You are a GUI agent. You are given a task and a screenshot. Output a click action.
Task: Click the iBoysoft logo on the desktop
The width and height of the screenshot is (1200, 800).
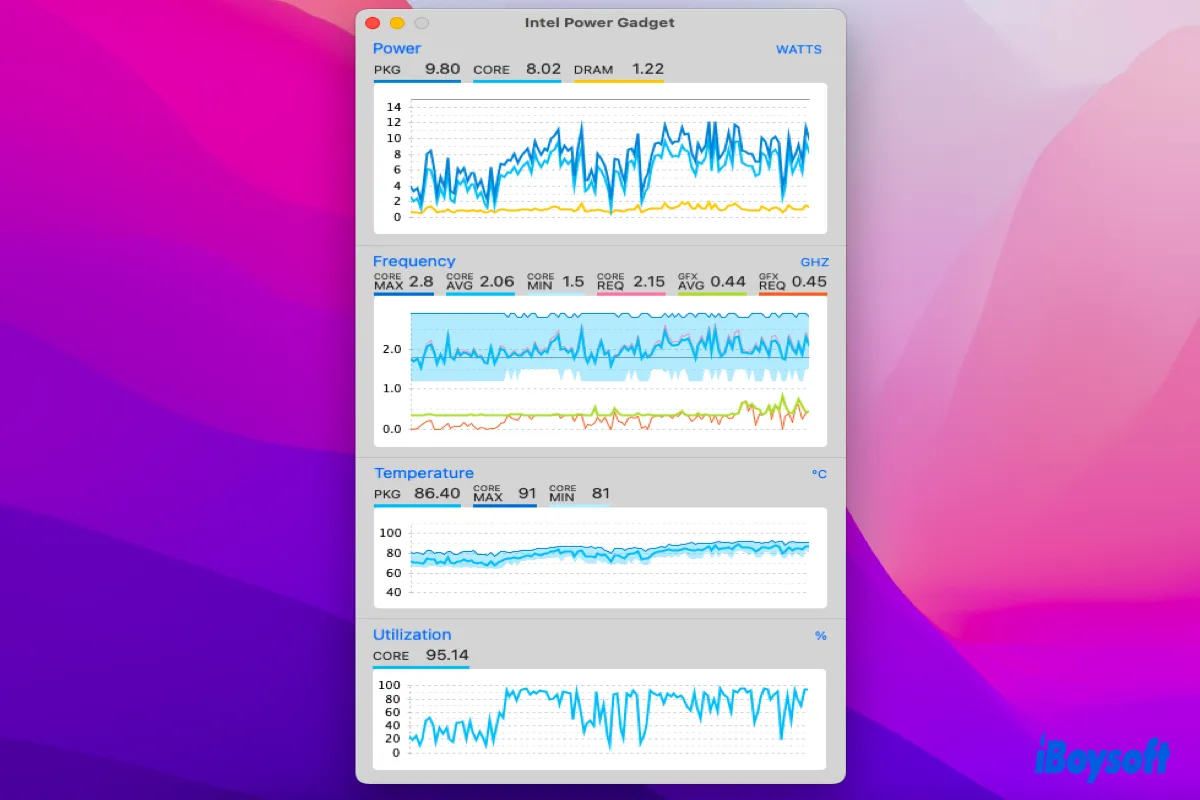pos(1100,757)
